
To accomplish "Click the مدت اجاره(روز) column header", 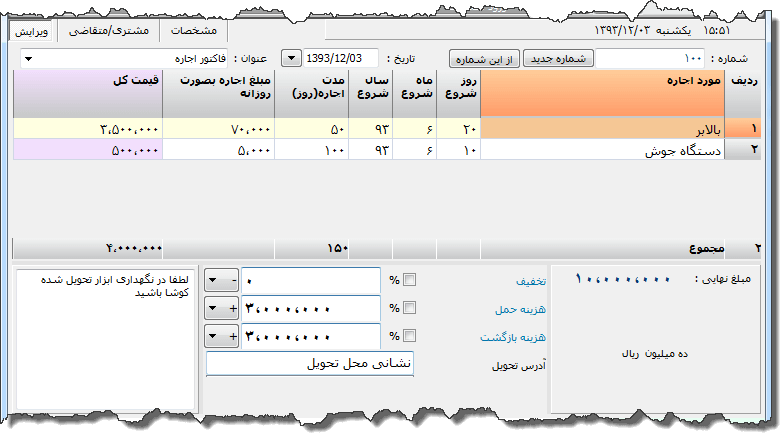I will (312, 94).
